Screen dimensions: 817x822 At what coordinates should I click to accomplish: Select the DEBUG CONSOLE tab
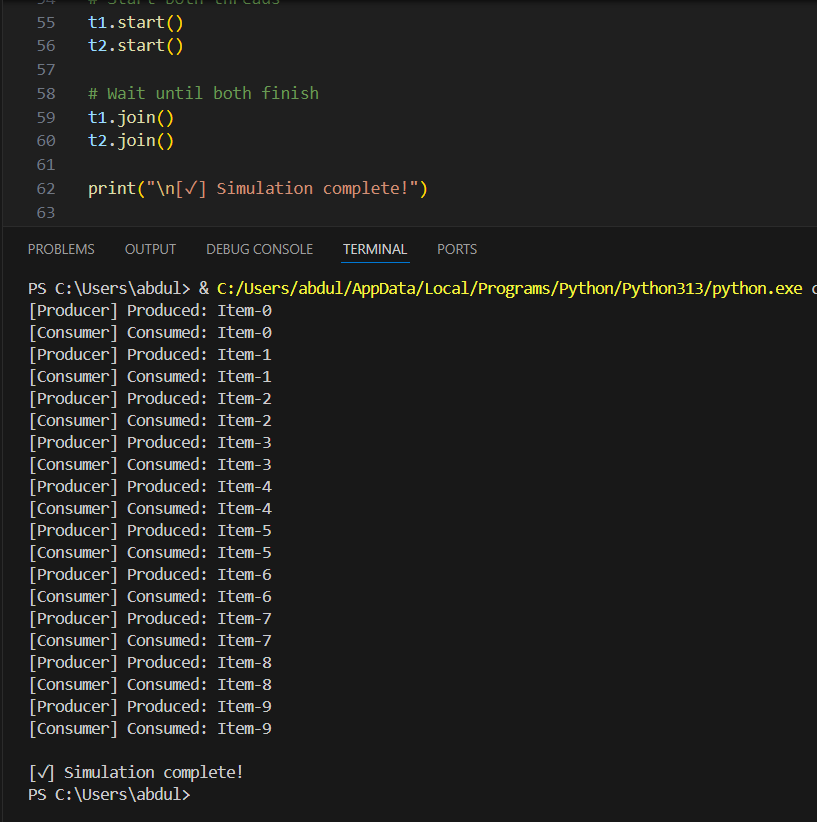point(259,249)
